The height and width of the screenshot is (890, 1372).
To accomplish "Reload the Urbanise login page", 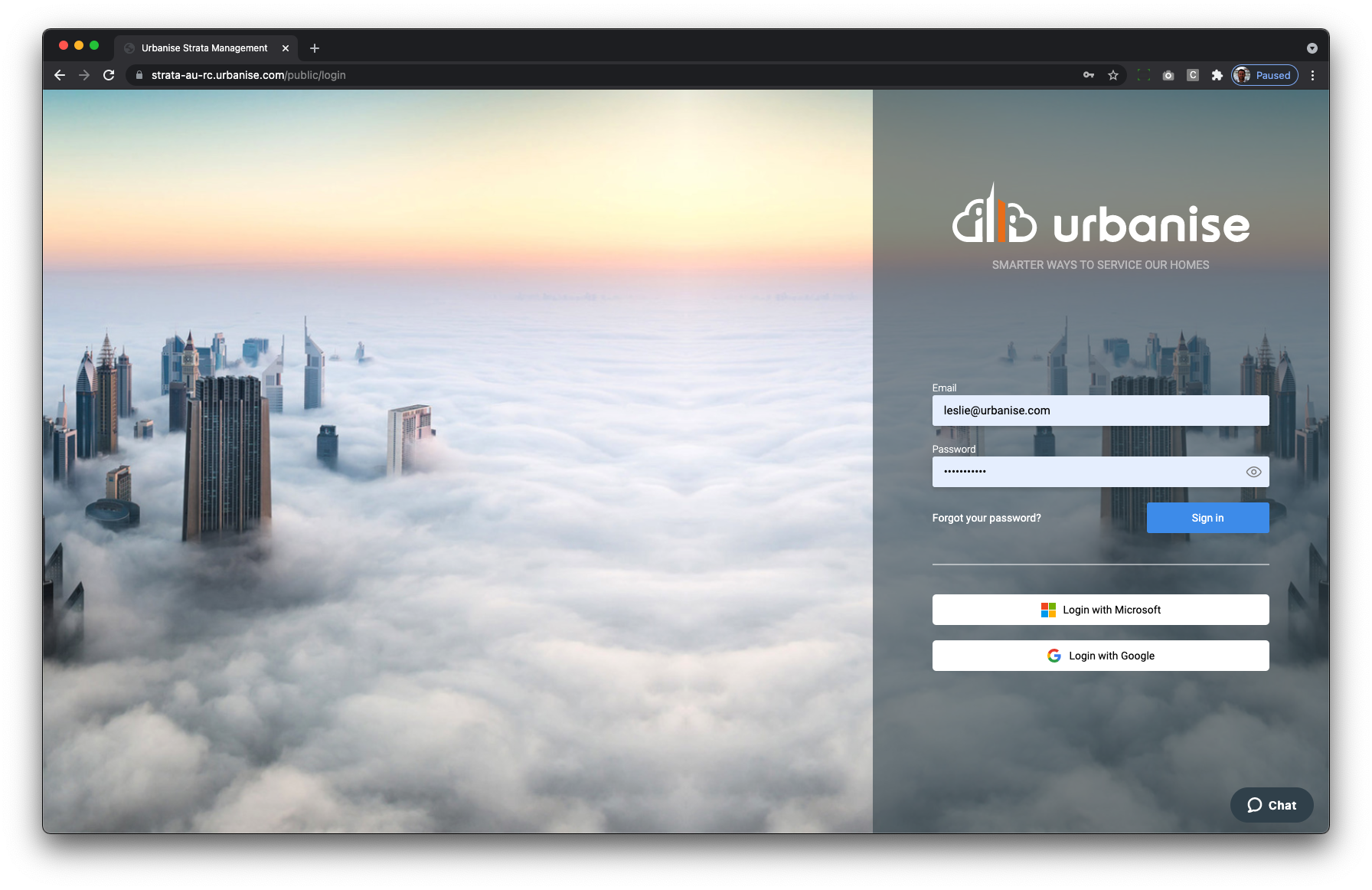I will point(109,75).
